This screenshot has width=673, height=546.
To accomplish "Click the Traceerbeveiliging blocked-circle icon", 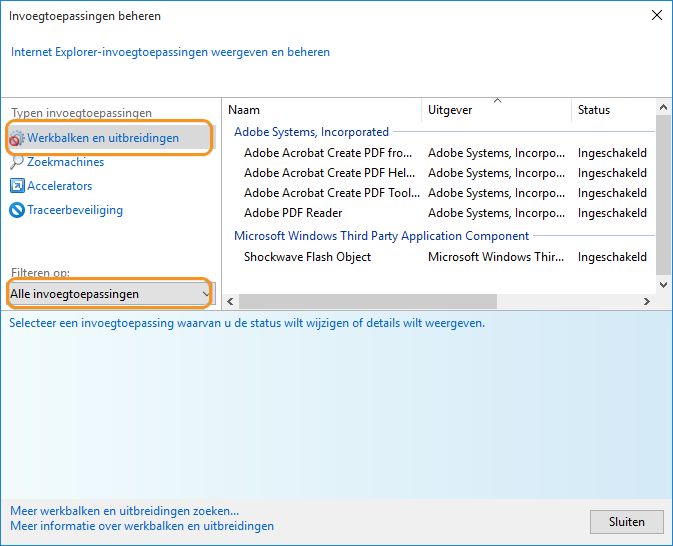I will (x=17, y=210).
